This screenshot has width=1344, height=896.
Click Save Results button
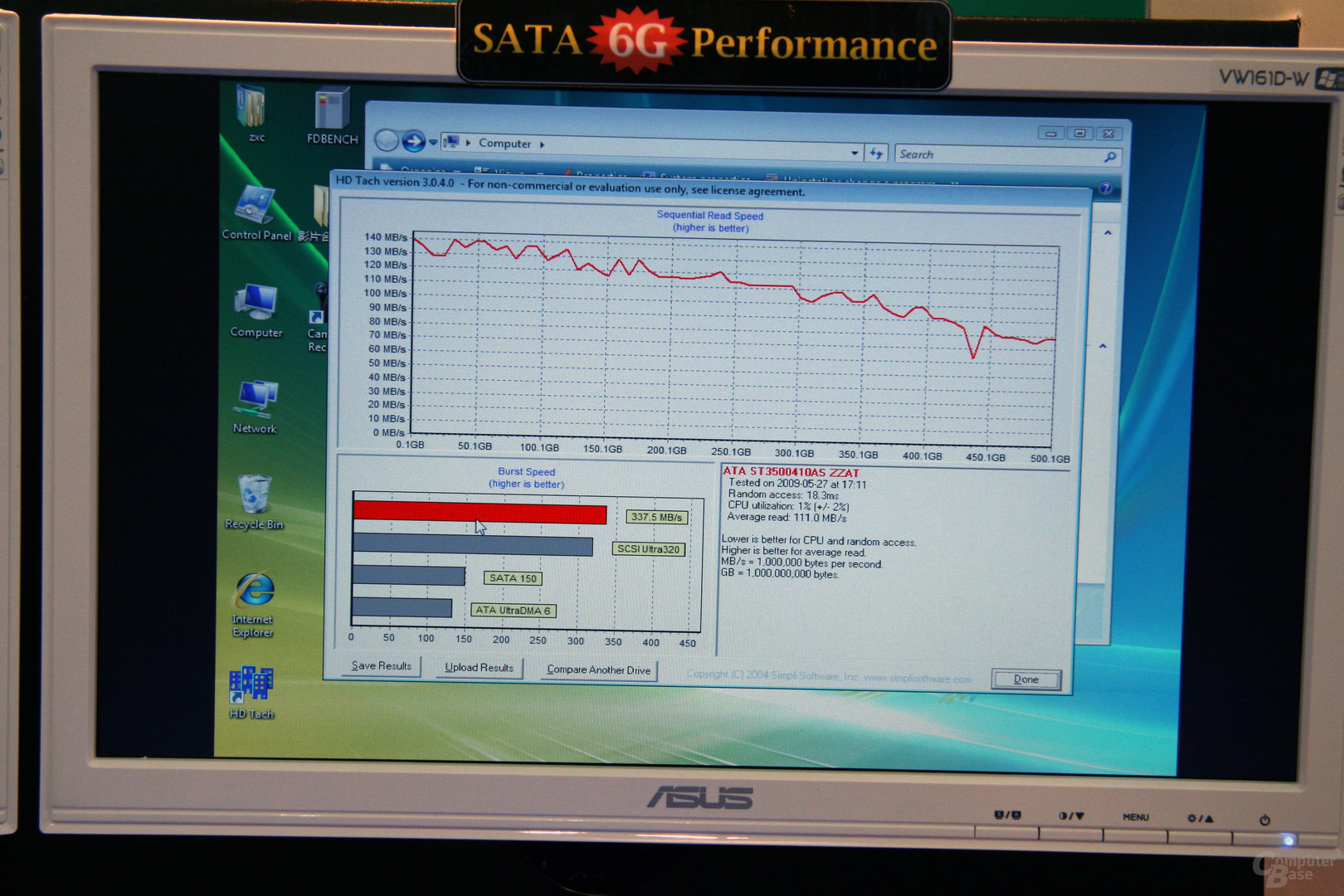pyautogui.click(x=382, y=665)
